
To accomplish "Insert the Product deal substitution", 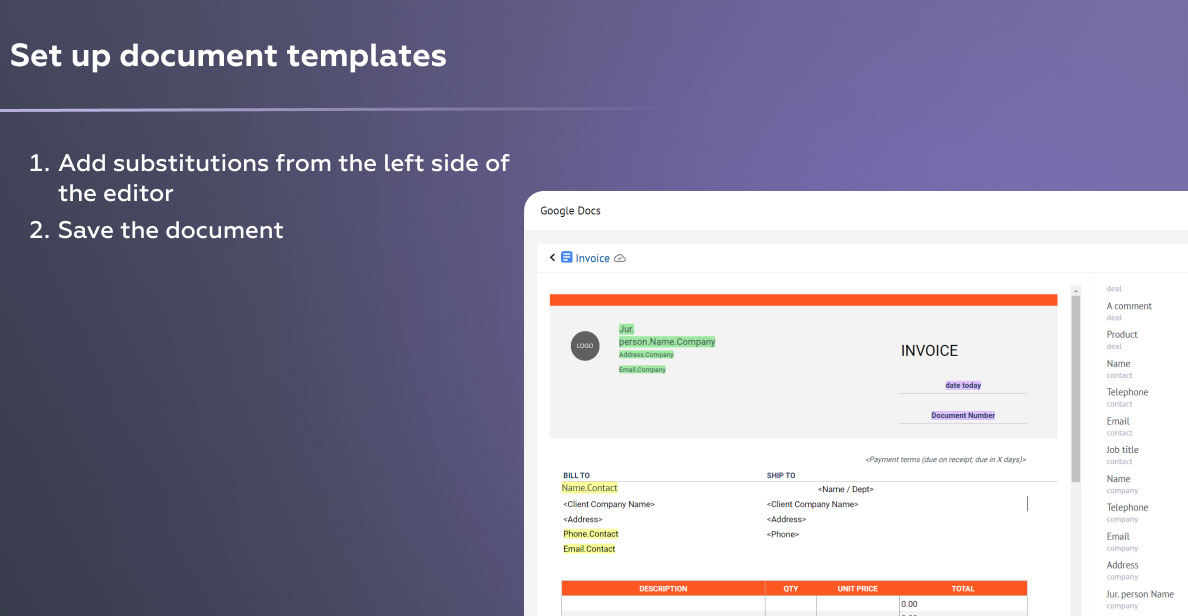I will (1122, 335).
